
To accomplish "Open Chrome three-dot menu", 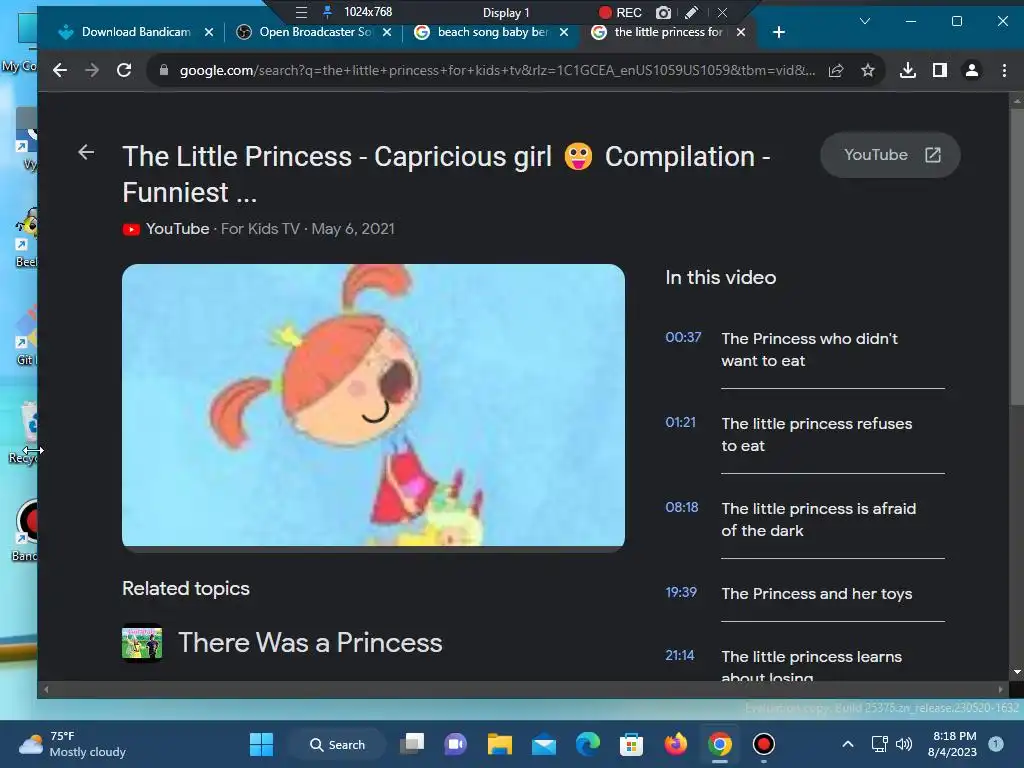I will (1004, 71).
